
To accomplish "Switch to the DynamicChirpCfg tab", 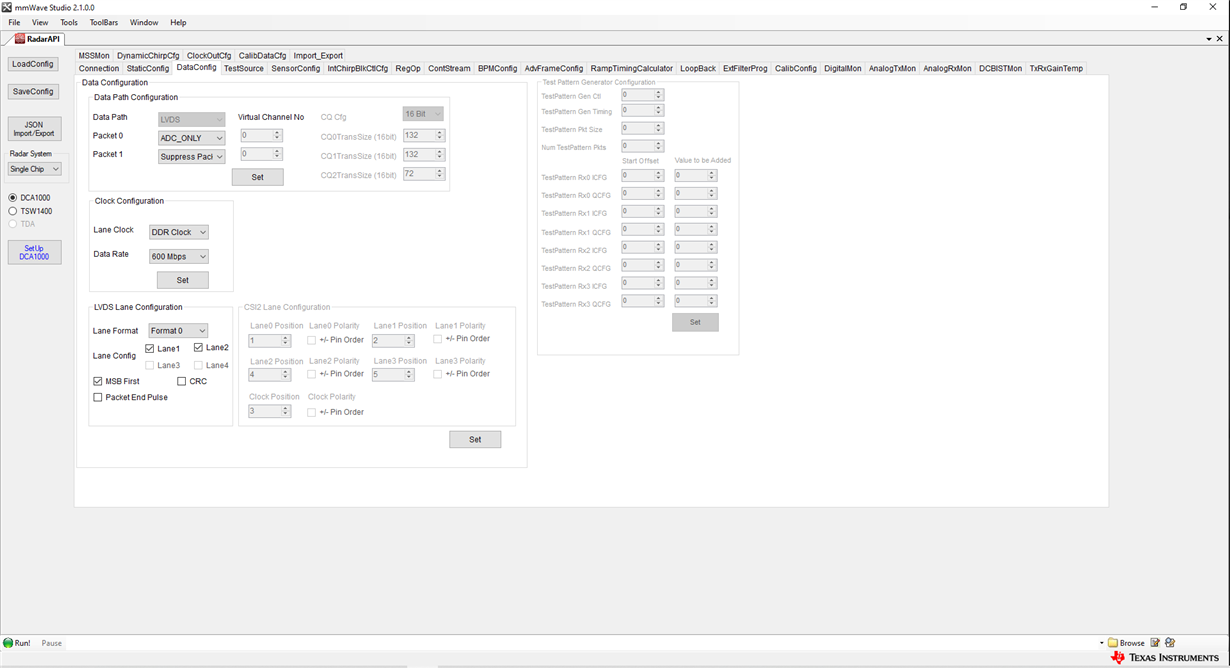I will coord(148,56).
